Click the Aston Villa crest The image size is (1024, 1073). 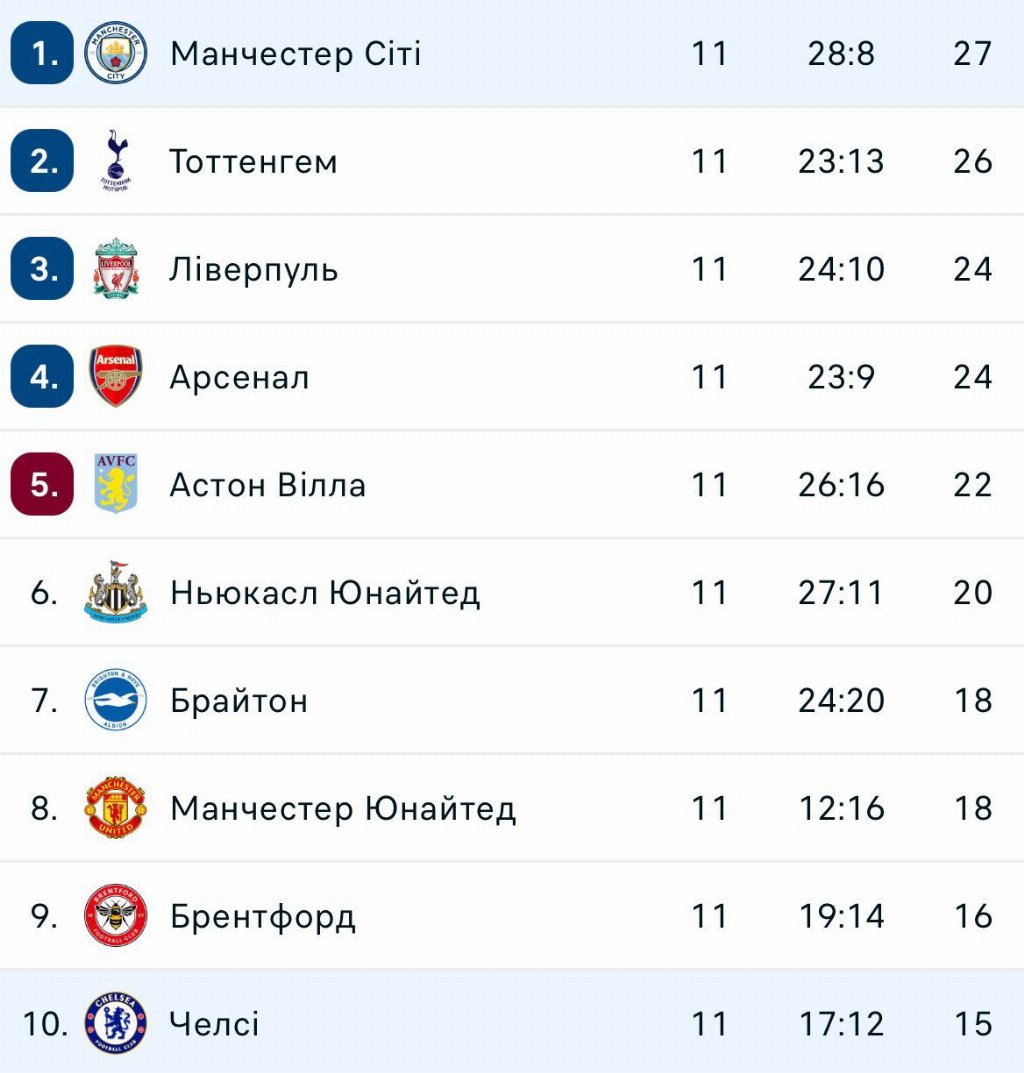tap(116, 485)
